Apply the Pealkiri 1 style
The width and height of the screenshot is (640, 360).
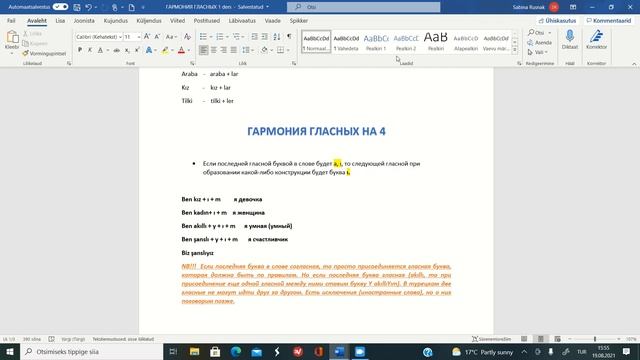tap(376, 42)
